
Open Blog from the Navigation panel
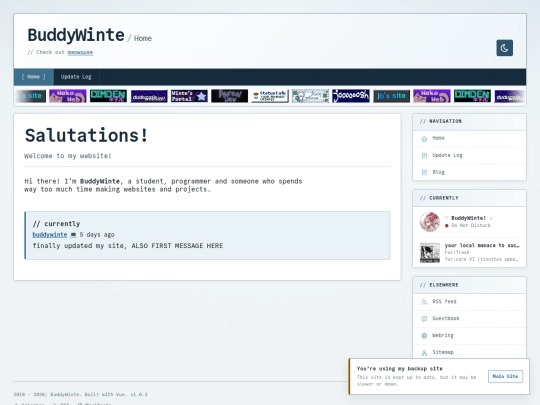pos(469,172)
